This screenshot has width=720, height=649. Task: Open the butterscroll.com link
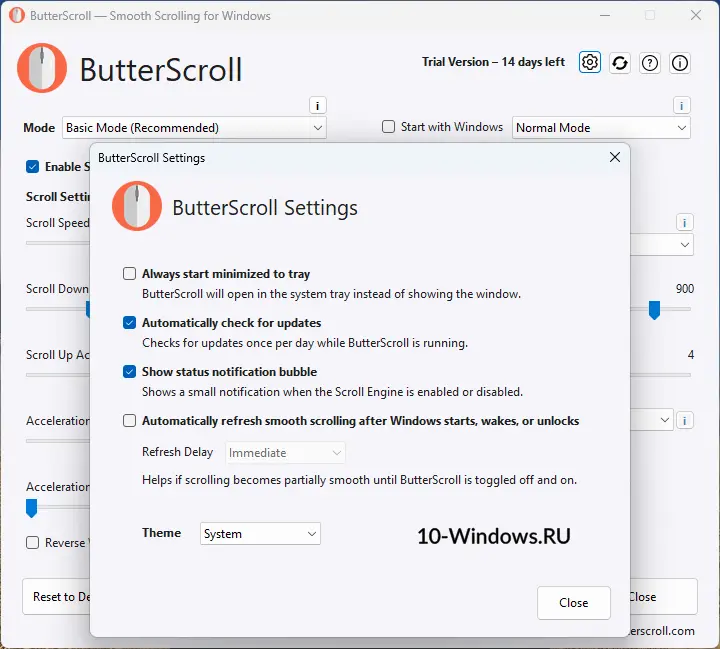tap(663, 631)
